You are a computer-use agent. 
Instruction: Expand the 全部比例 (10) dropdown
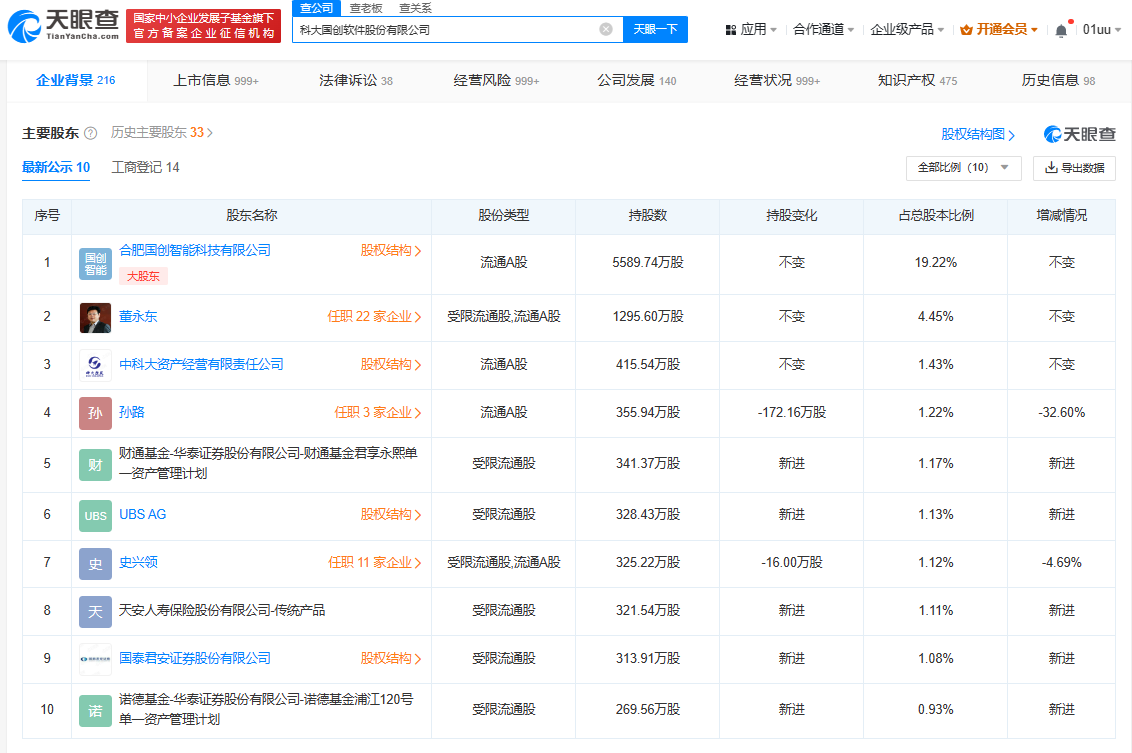(963, 168)
